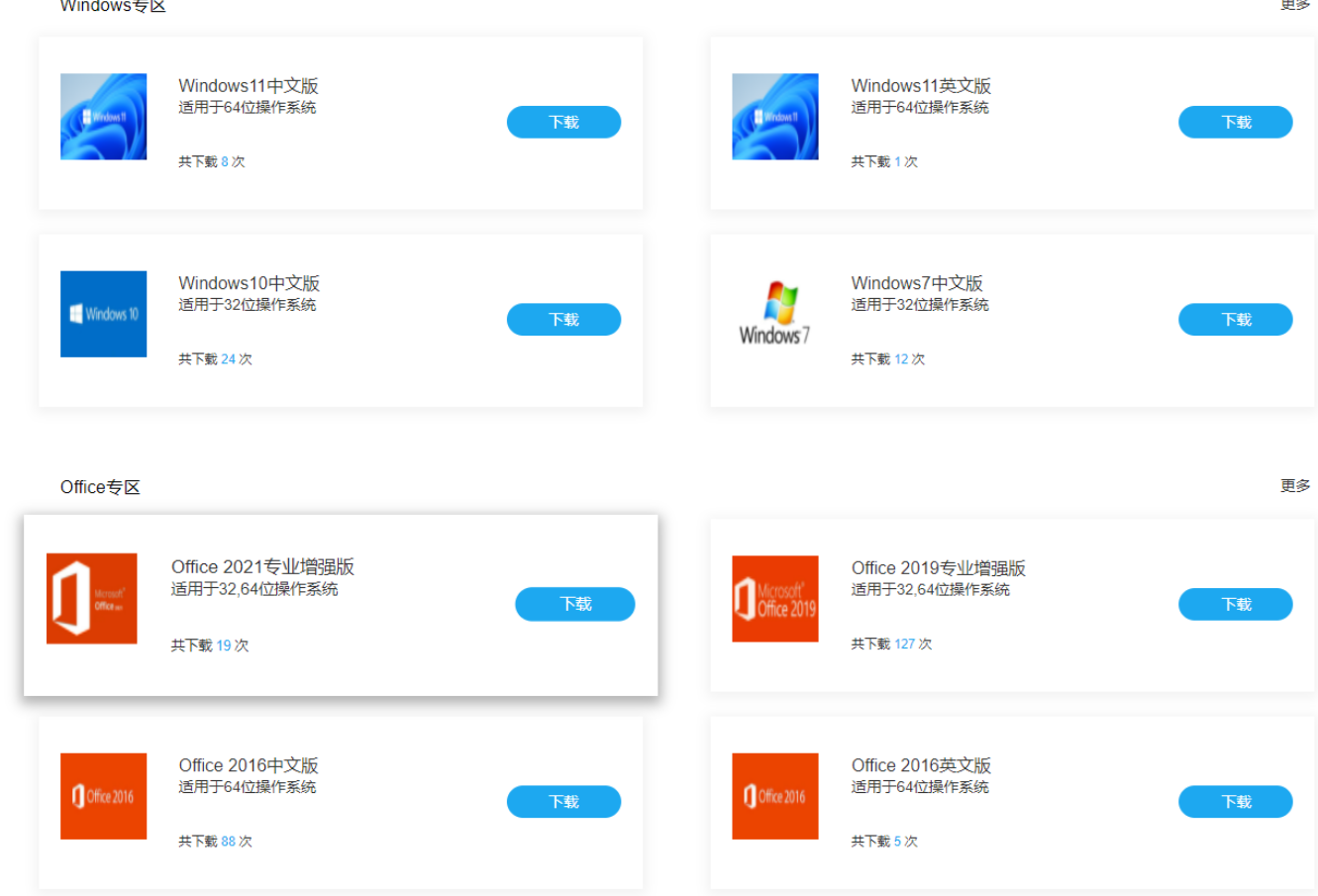Download Office 2021专业增强版 via 下载 button
This screenshot has height=896, width=1318.
pyautogui.click(x=575, y=604)
